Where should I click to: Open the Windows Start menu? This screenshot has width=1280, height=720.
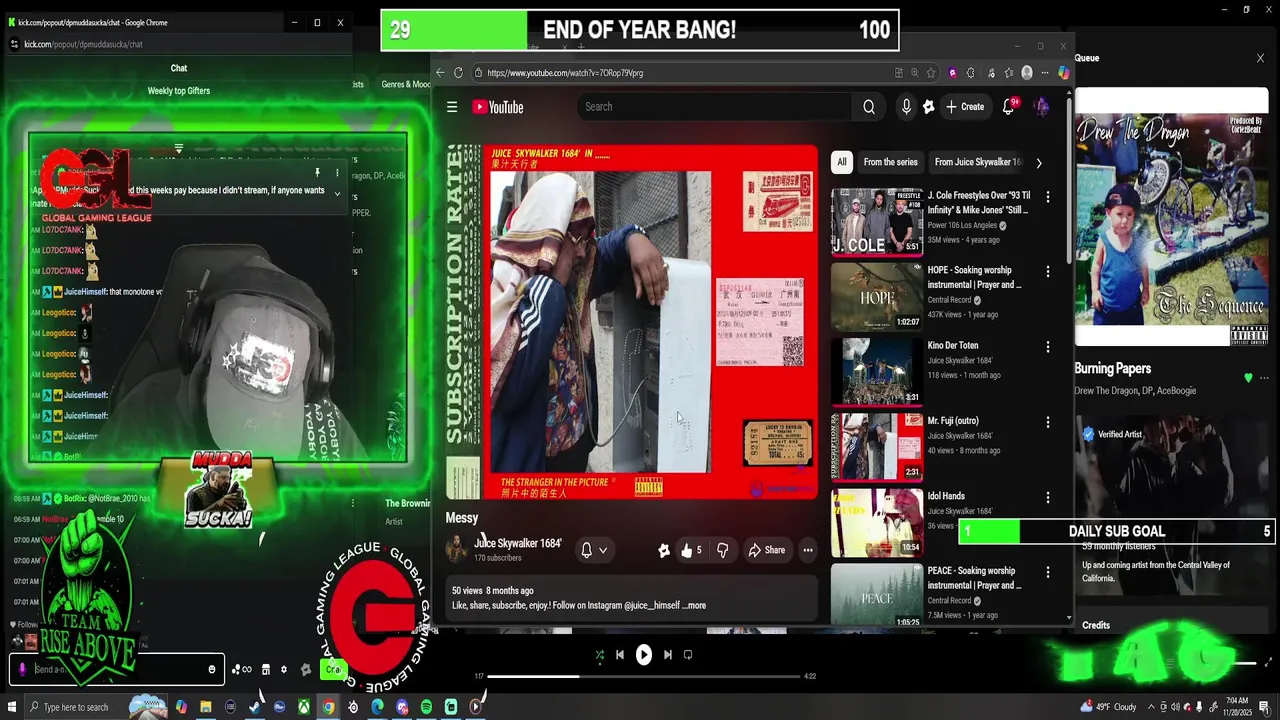coord(12,707)
